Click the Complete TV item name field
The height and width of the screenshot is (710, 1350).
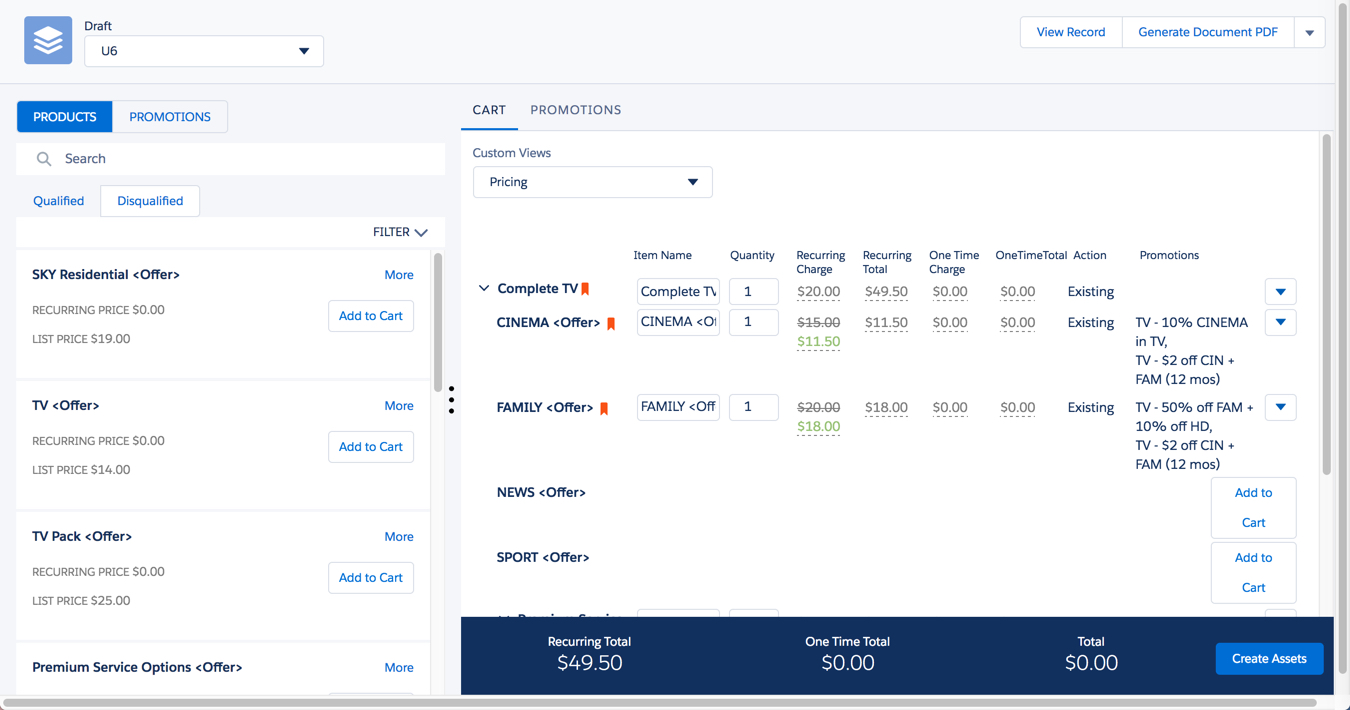pos(678,292)
